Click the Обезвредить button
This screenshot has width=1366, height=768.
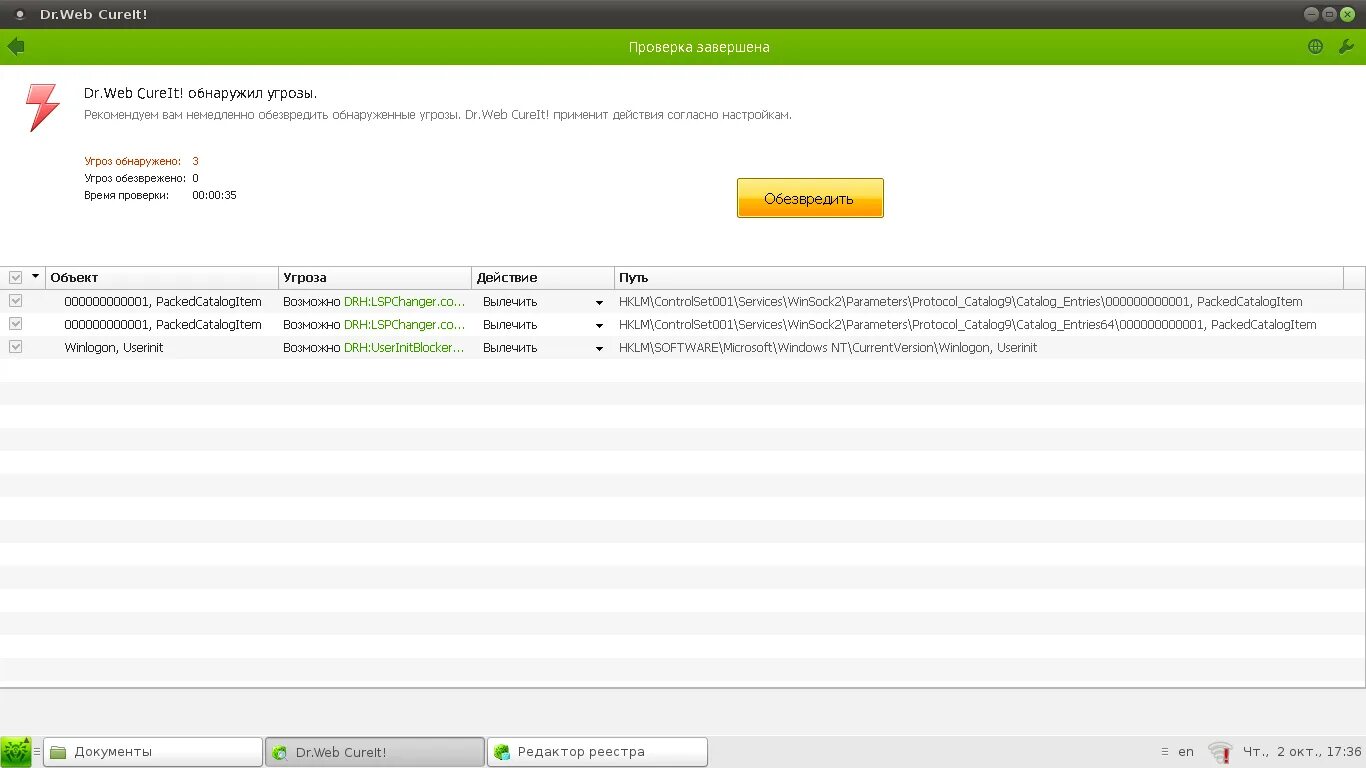[x=810, y=198]
